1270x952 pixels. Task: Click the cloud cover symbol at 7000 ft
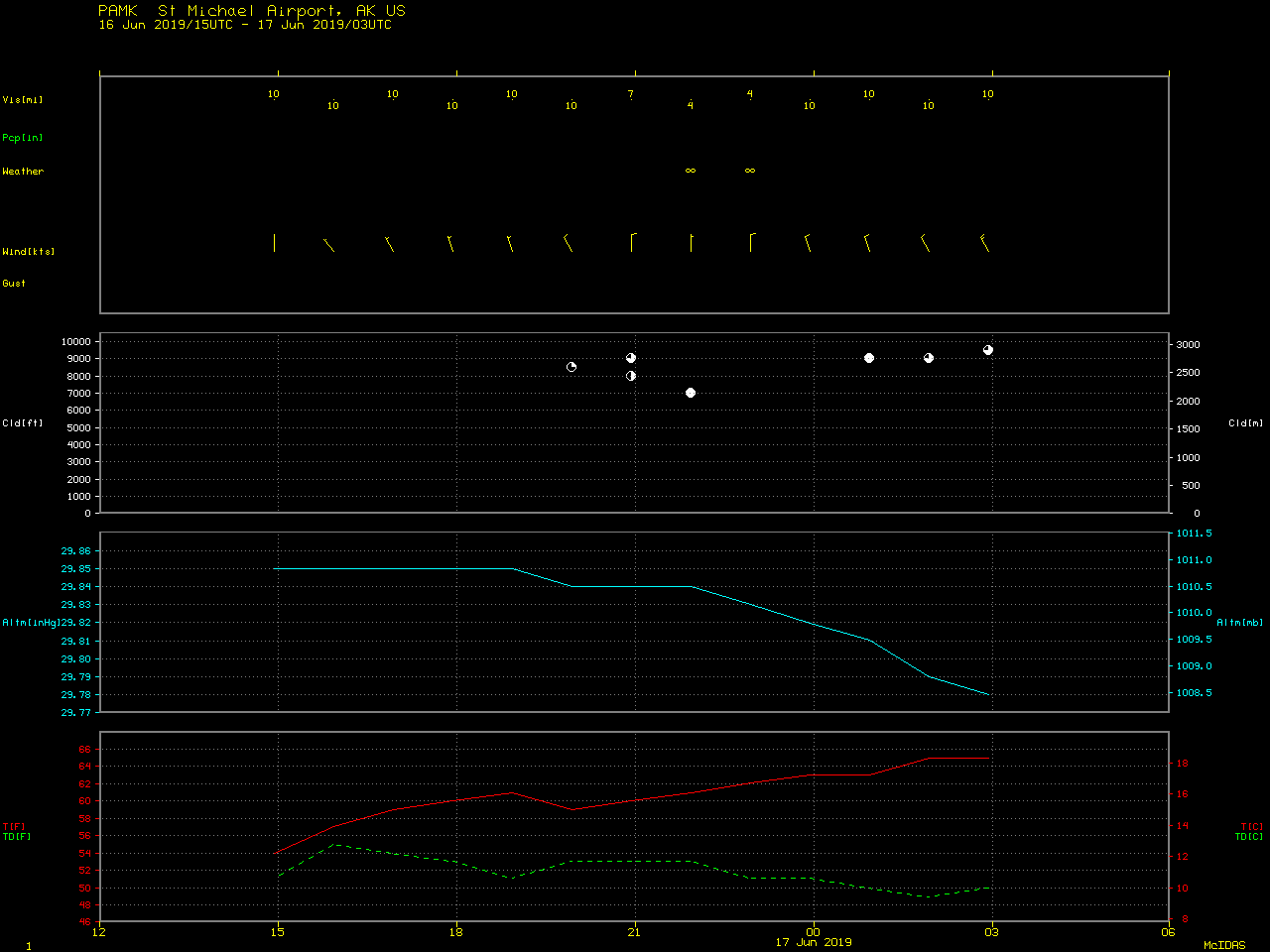point(691,393)
